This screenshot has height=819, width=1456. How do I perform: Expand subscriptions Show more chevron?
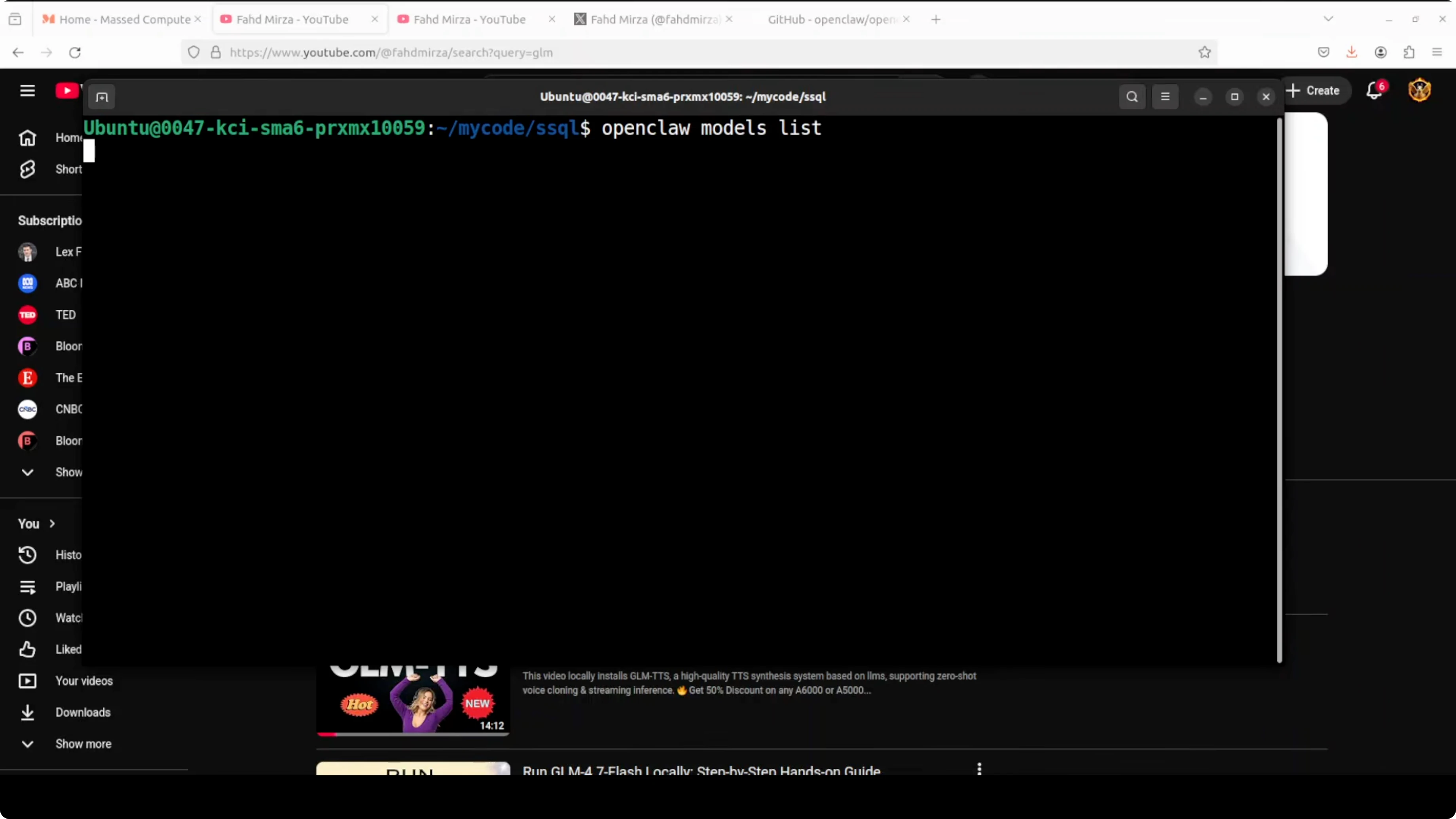(x=27, y=472)
